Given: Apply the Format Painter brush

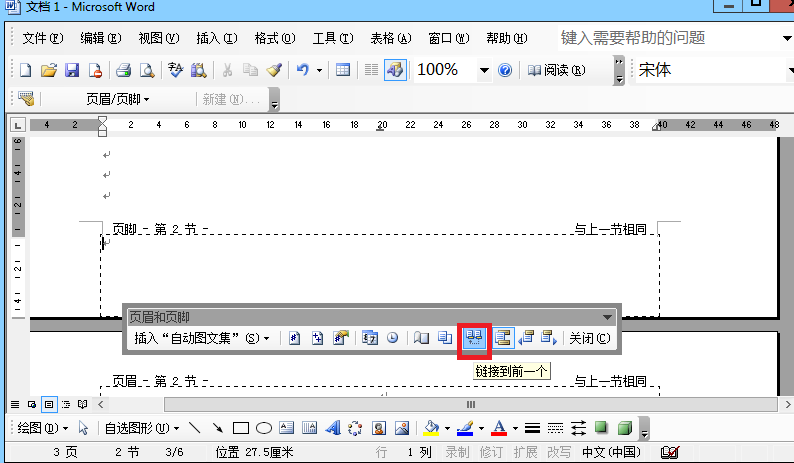Looking at the screenshot, I should [x=274, y=70].
